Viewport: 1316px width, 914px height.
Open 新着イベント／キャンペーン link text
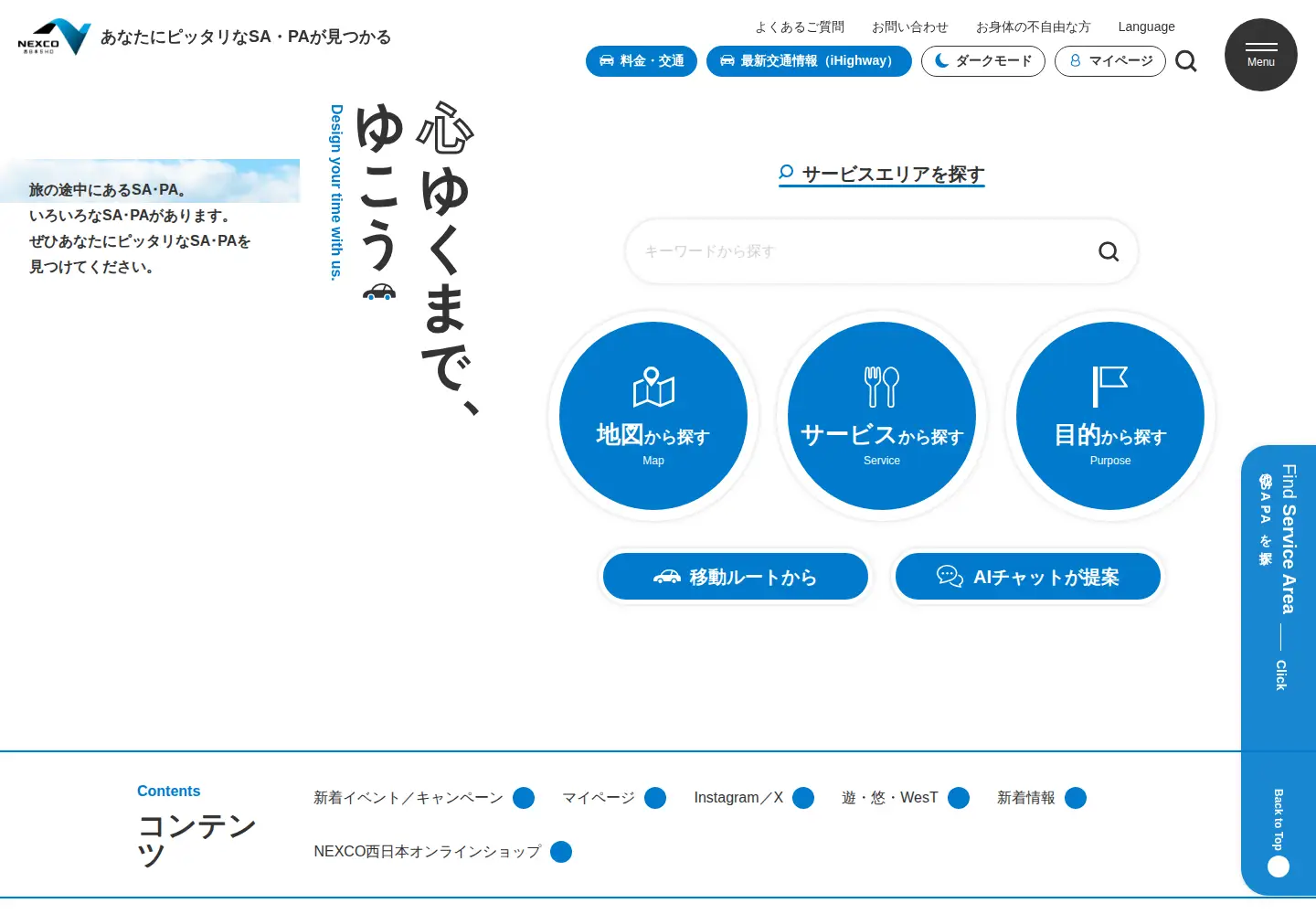(x=409, y=798)
